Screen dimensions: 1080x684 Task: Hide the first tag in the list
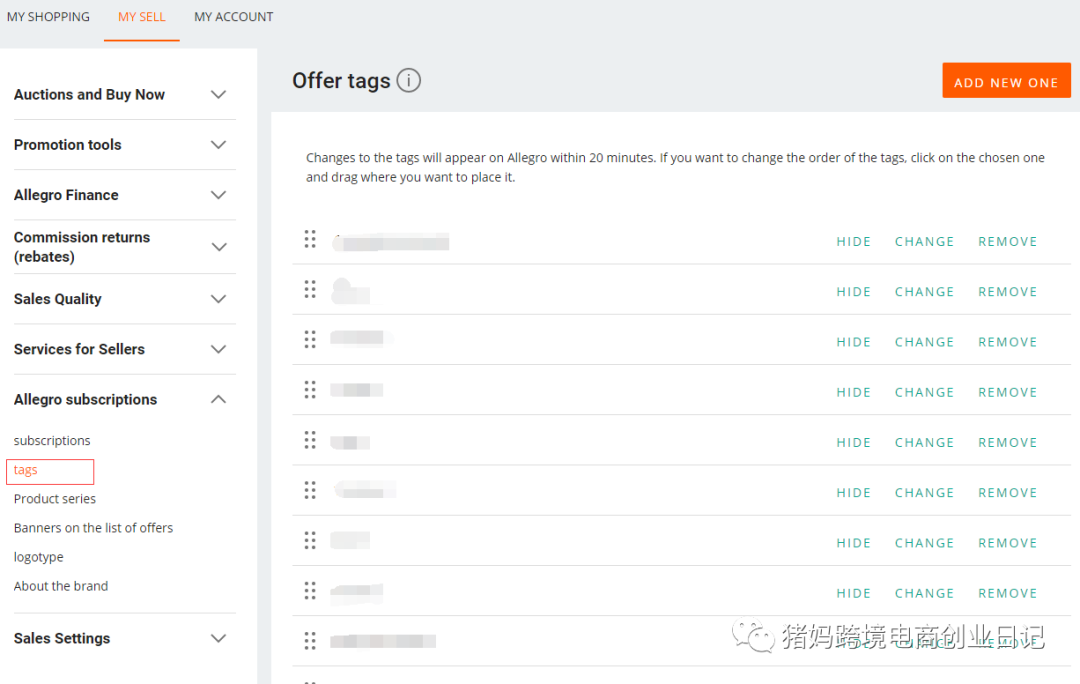coord(853,242)
